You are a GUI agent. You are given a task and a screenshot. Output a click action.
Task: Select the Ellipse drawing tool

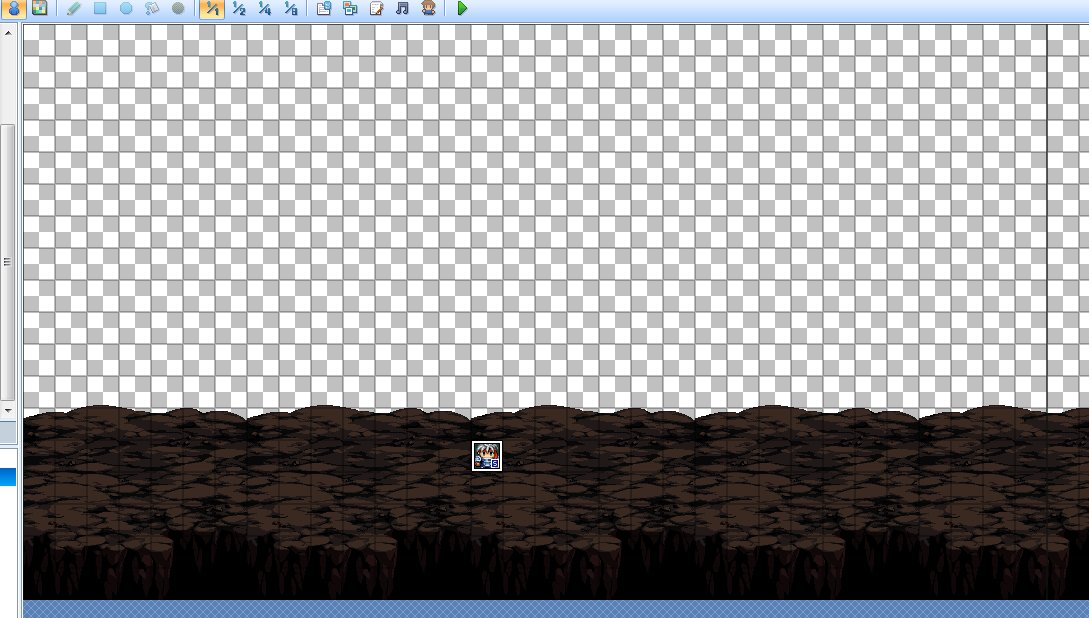click(x=126, y=8)
